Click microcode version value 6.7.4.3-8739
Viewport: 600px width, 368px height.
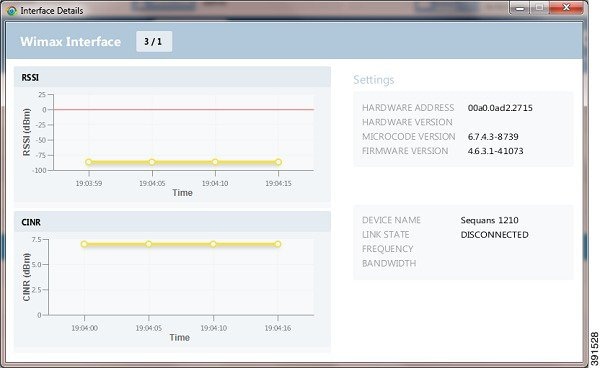tap(493, 137)
